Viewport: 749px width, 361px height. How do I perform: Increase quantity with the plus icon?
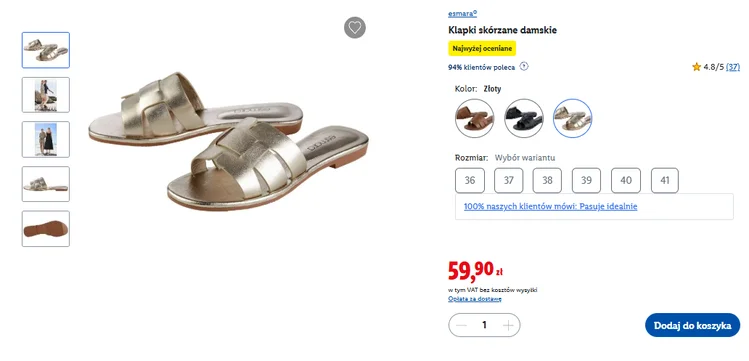(508, 325)
